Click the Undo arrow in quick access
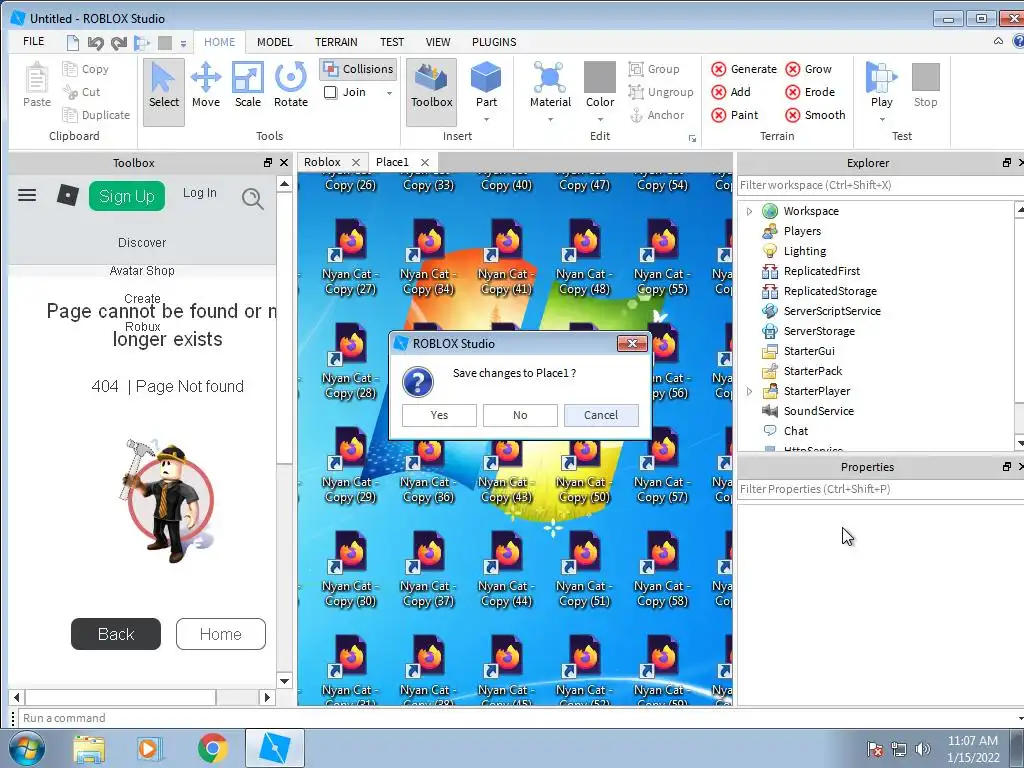 point(95,43)
